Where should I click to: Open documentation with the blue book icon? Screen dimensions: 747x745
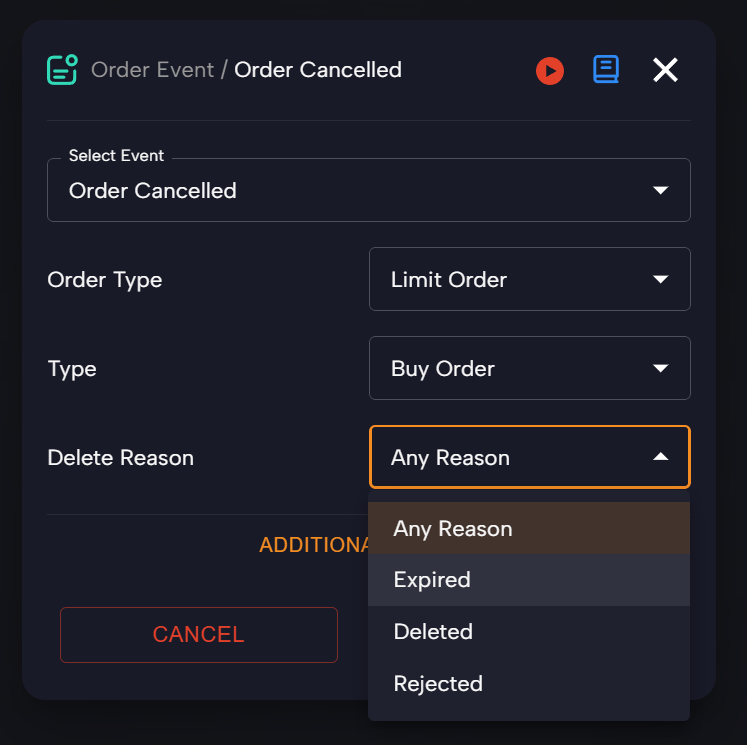[x=606, y=70]
